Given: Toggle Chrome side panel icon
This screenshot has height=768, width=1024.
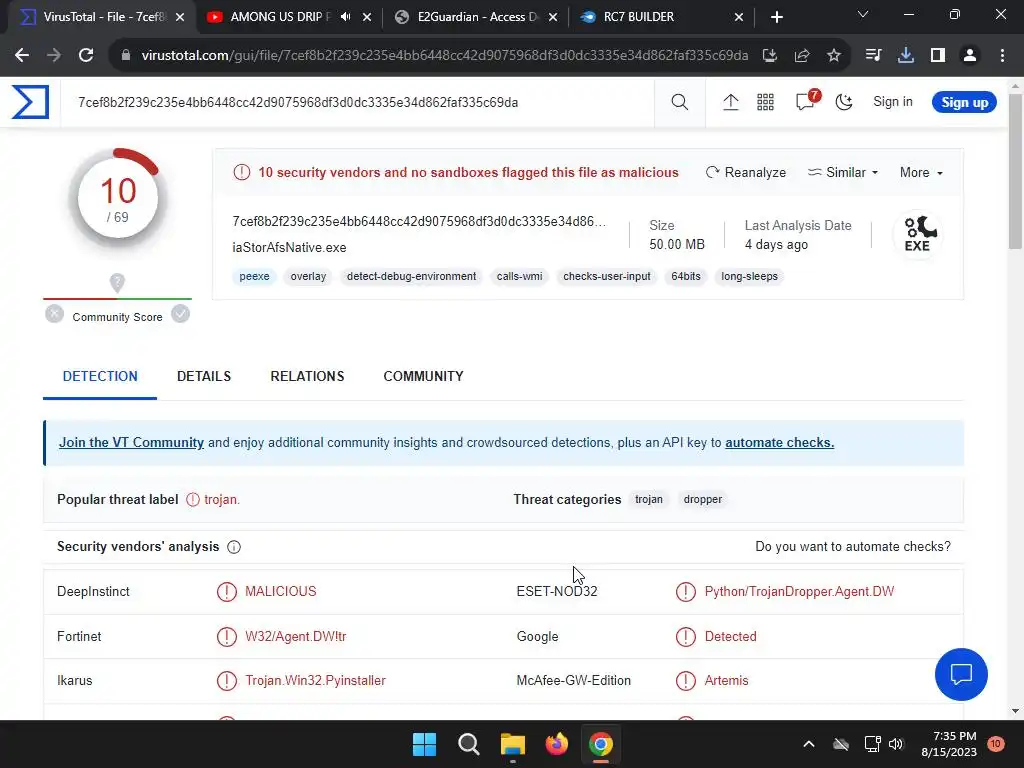Looking at the screenshot, I should coord(938,56).
